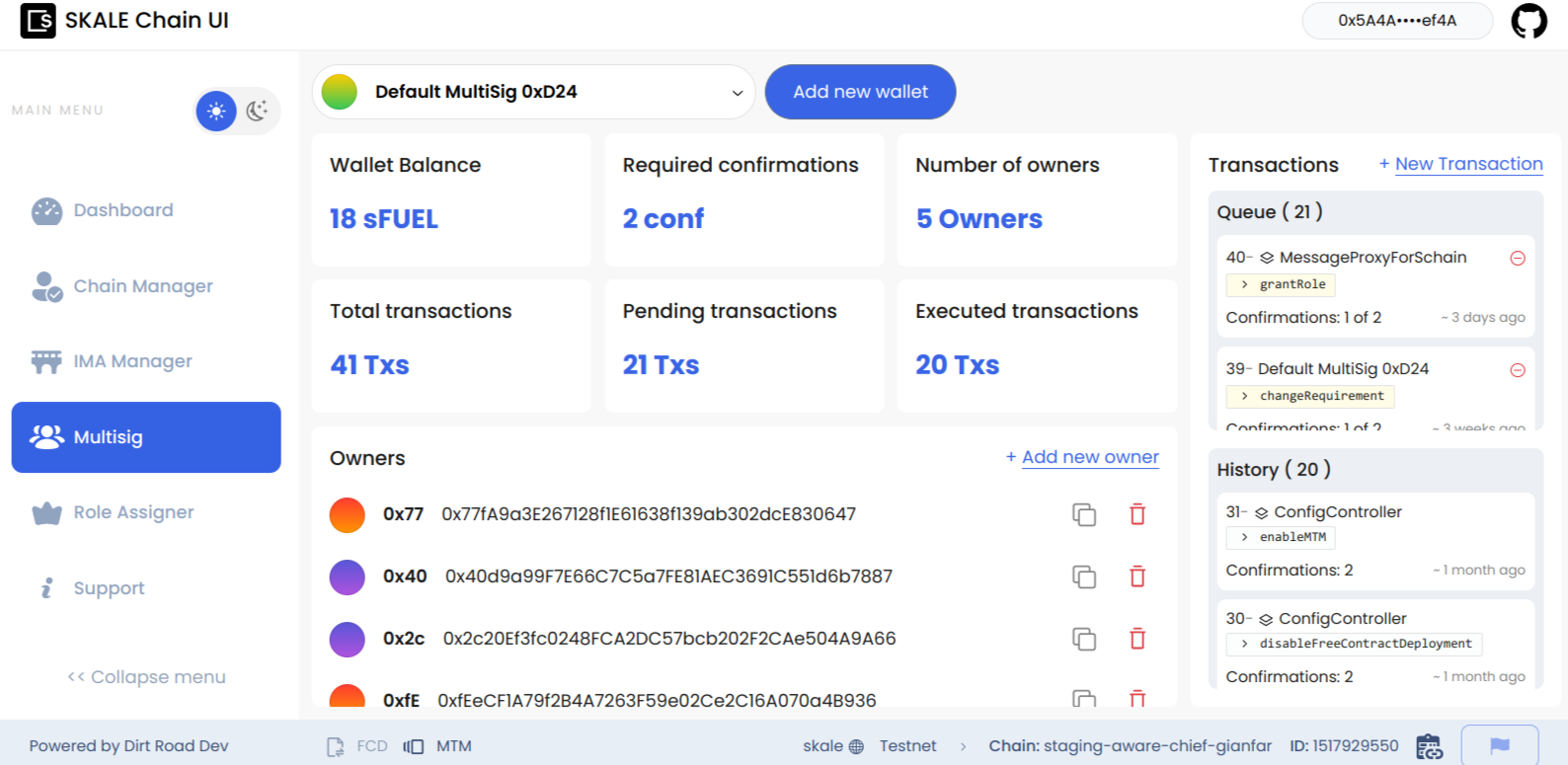Click the flag button in footer
This screenshot has width=1568, height=765.
(x=1500, y=745)
